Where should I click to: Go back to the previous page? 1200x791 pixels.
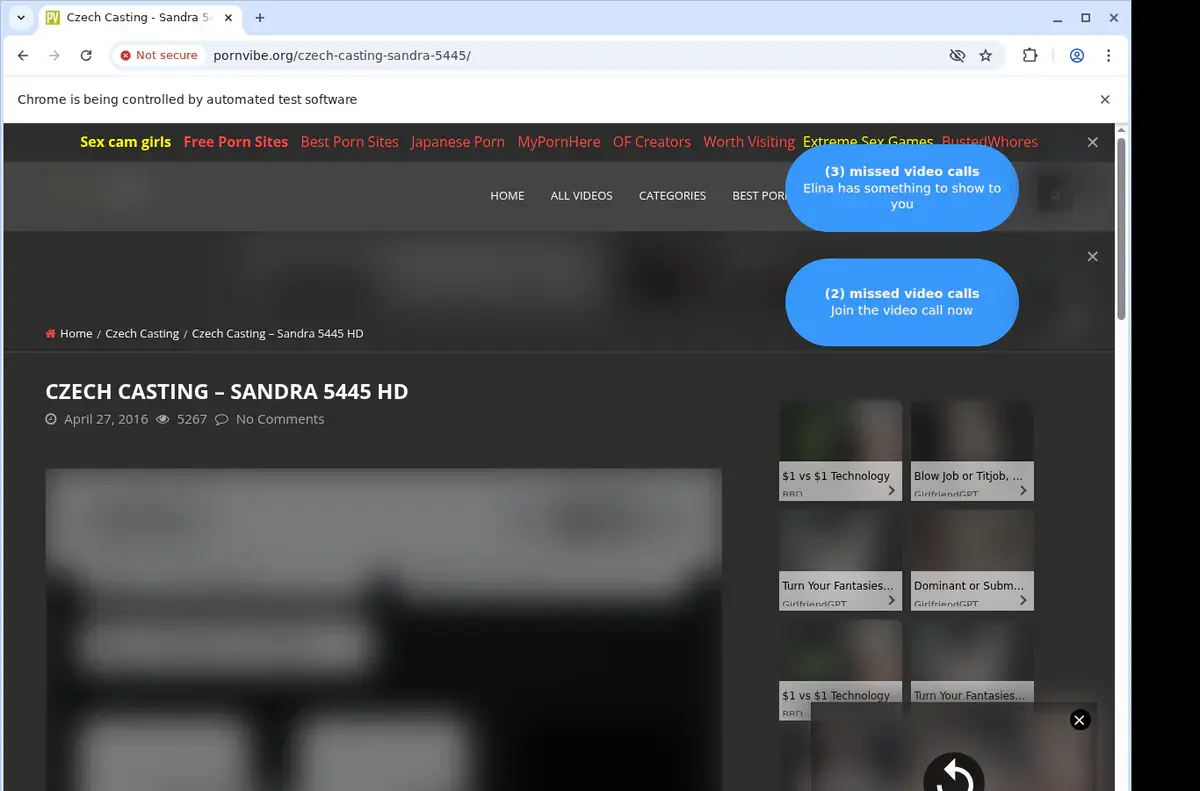coord(23,56)
